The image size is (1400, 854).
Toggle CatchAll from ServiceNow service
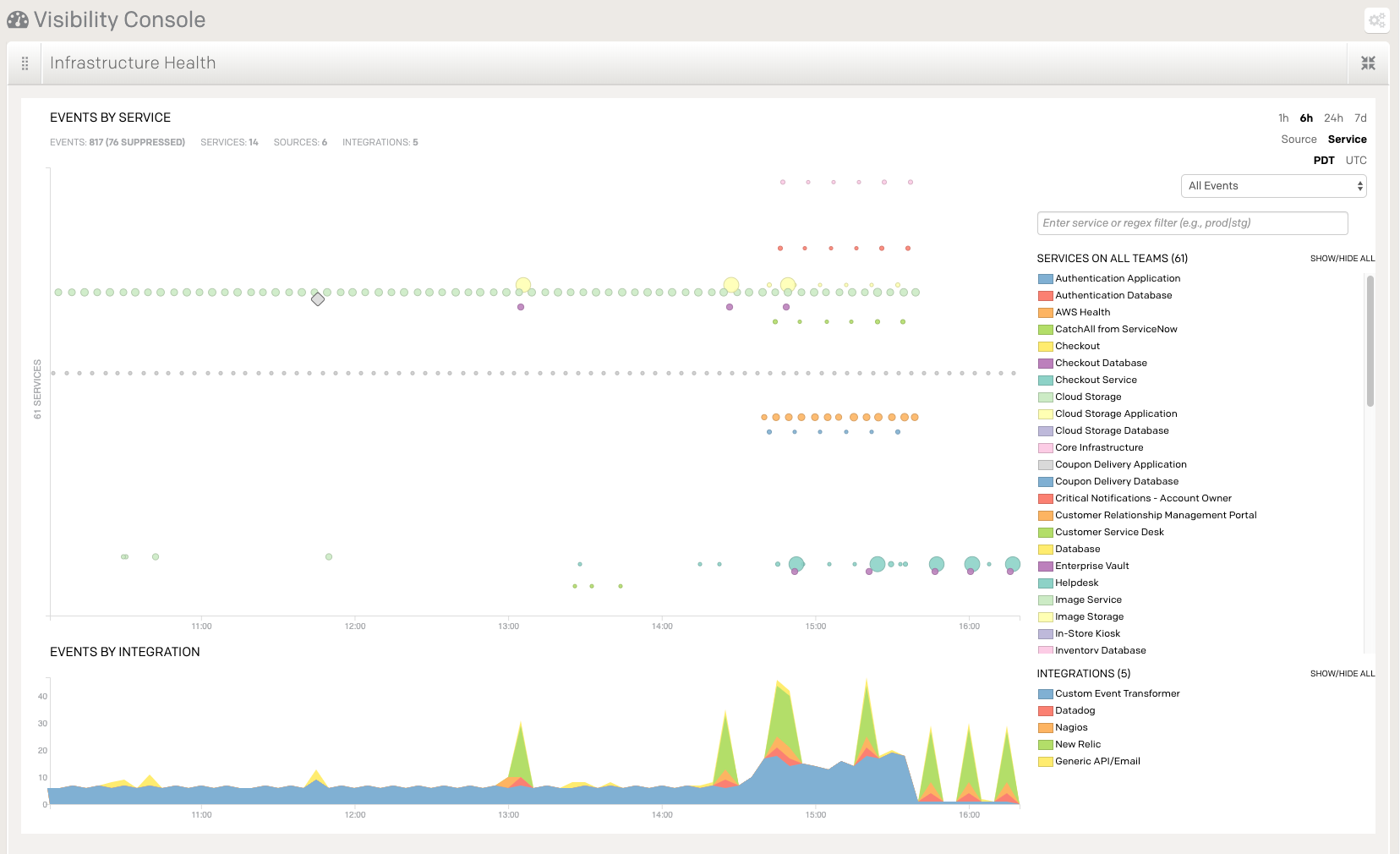1107,330
